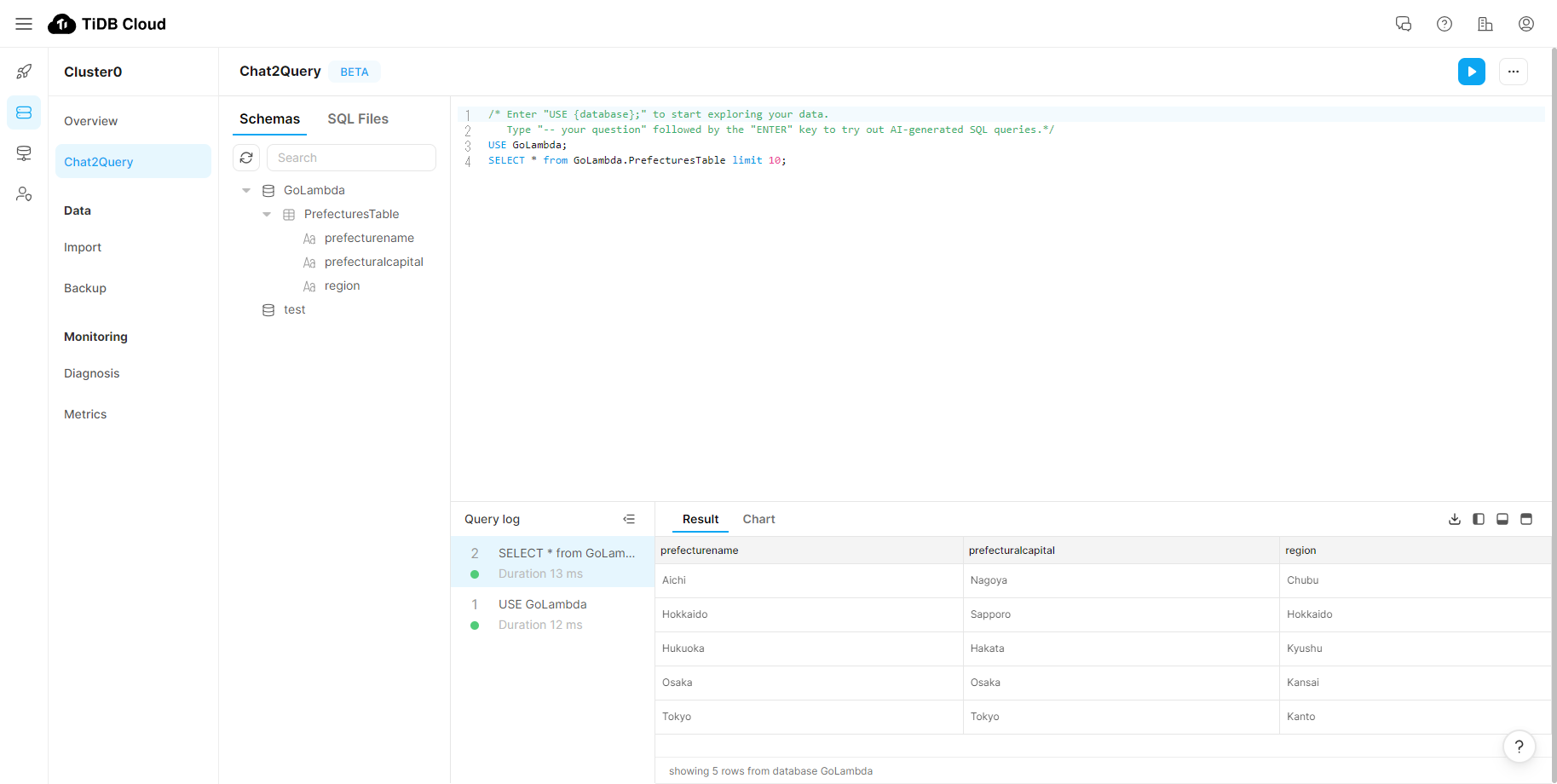The height and width of the screenshot is (784, 1557).
Task: Switch to the SQL Files tab
Action: (358, 119)
